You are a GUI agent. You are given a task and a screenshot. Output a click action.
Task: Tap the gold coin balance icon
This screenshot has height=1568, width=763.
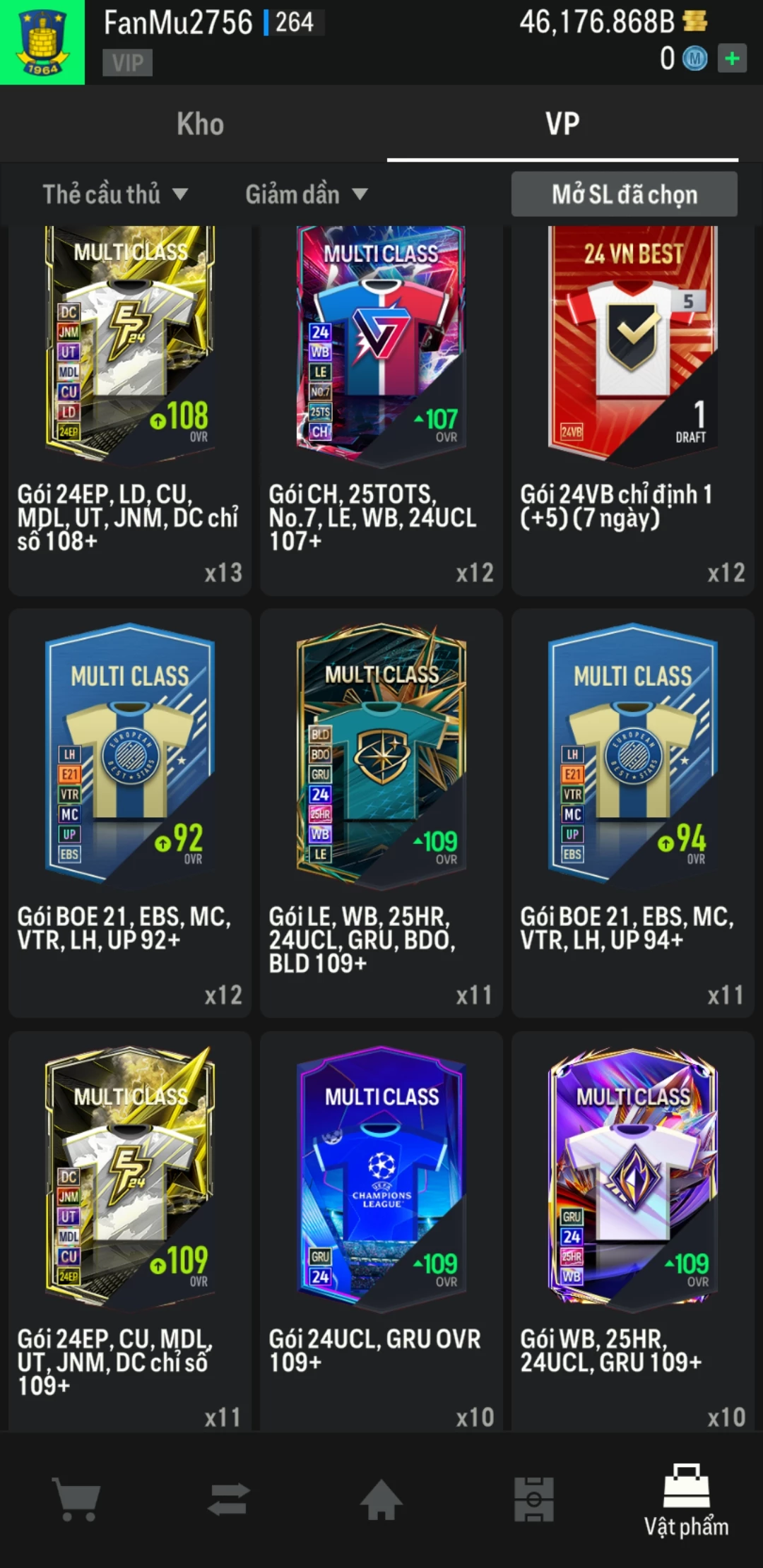click(695, 22)
